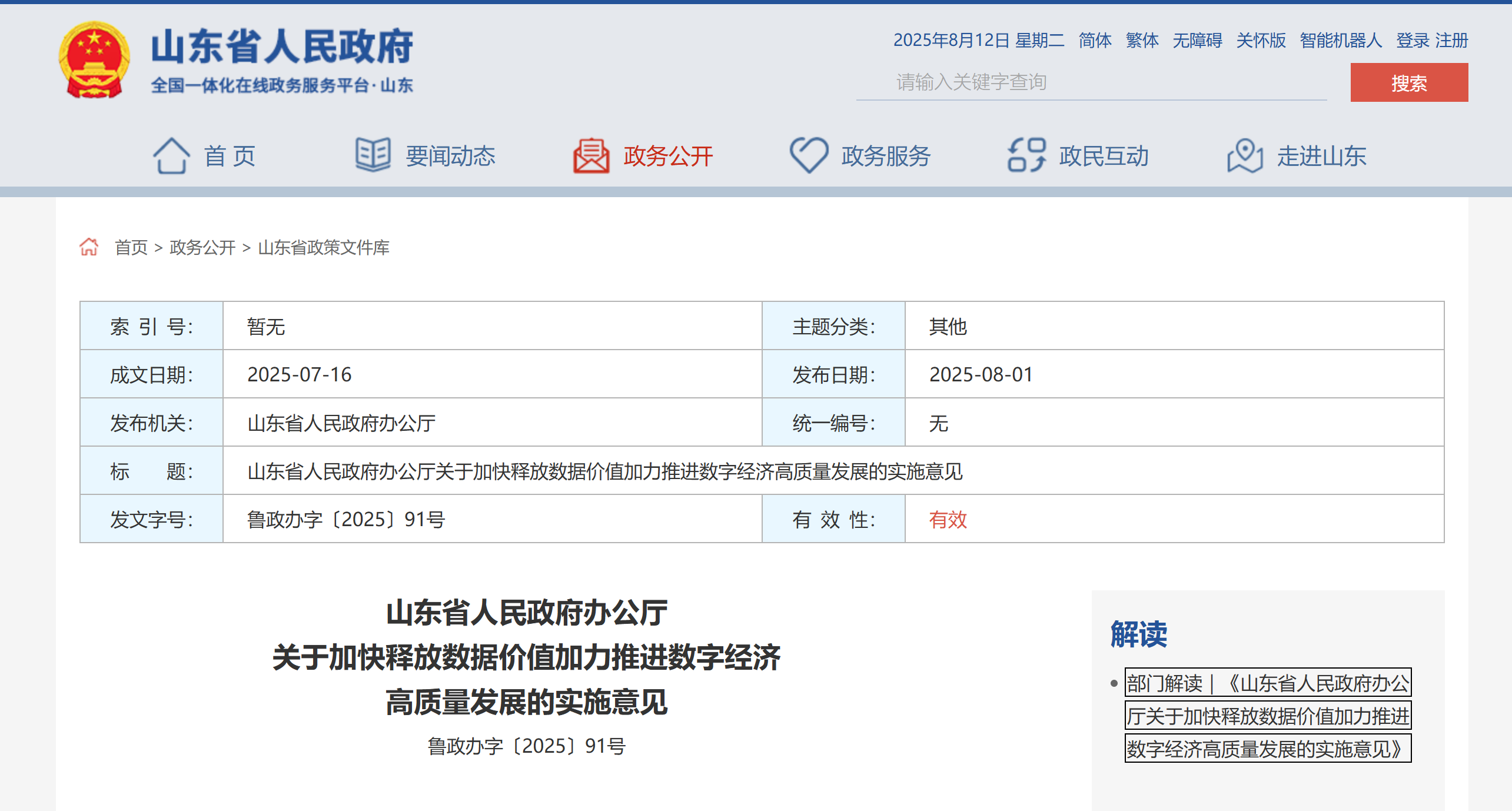Click the 成文日期 value 2025-07-16
Viewport: 1512px width, 811px height.
tap(299, 375)
